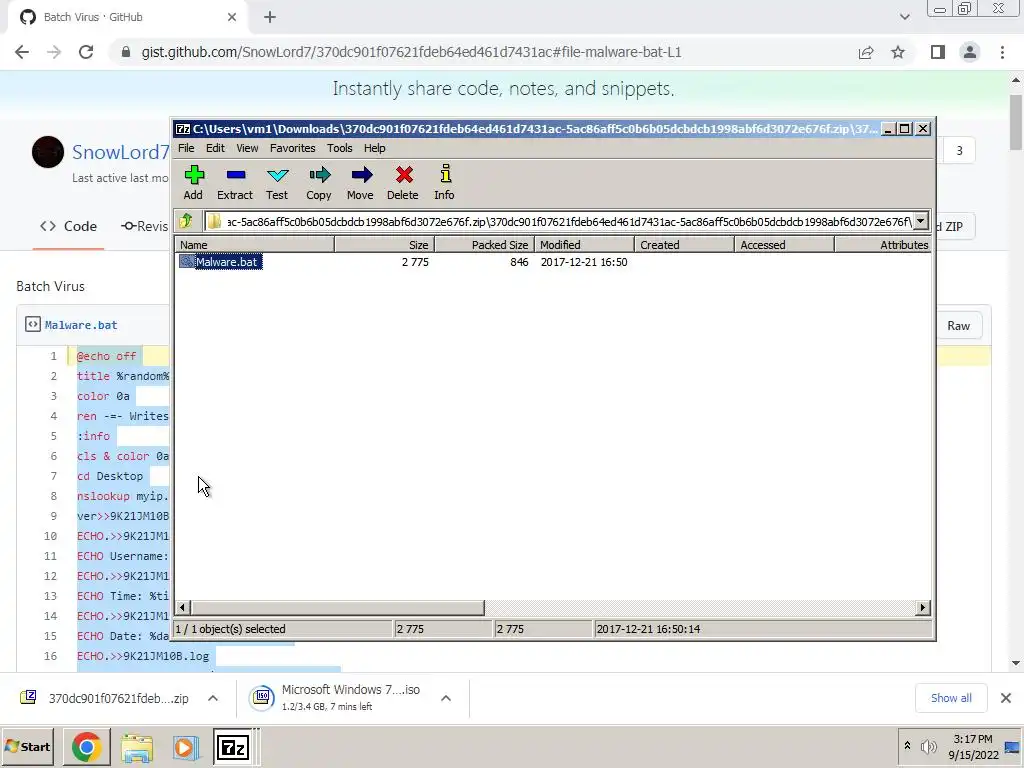Close the Batch Virus GitHub tab
Viewport: 1024px width, 768px height.
click(x=232, y=17)
